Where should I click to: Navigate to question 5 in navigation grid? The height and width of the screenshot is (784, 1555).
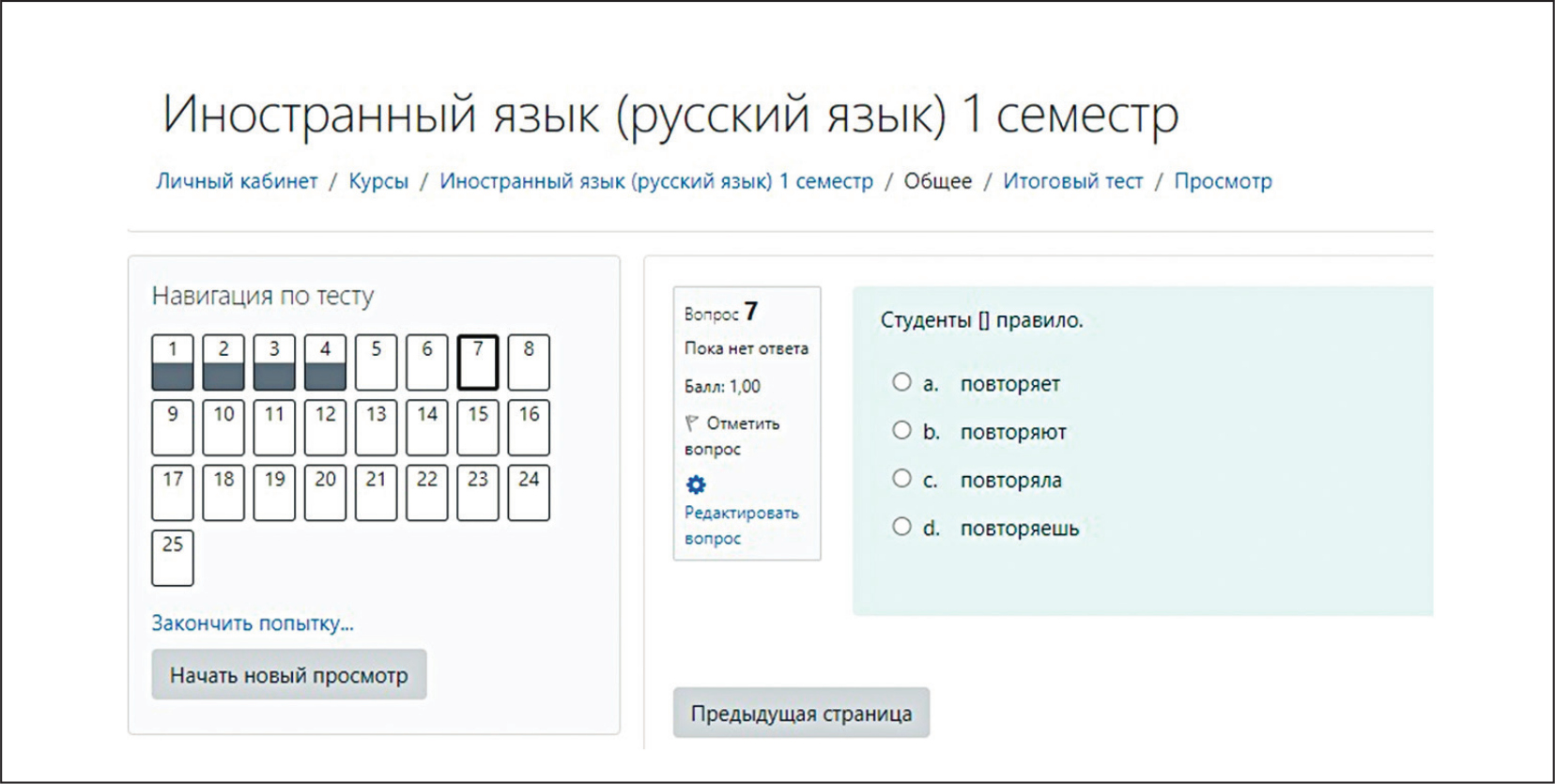coord(376,362)
